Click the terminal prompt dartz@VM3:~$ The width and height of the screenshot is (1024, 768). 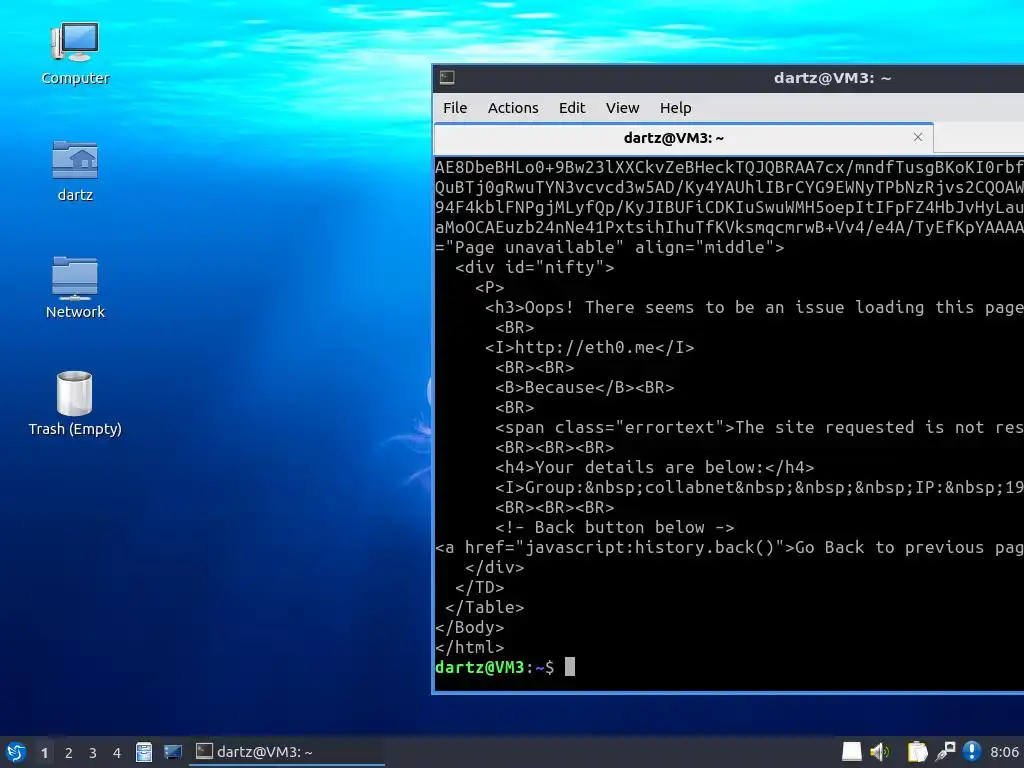pos(494,667)
